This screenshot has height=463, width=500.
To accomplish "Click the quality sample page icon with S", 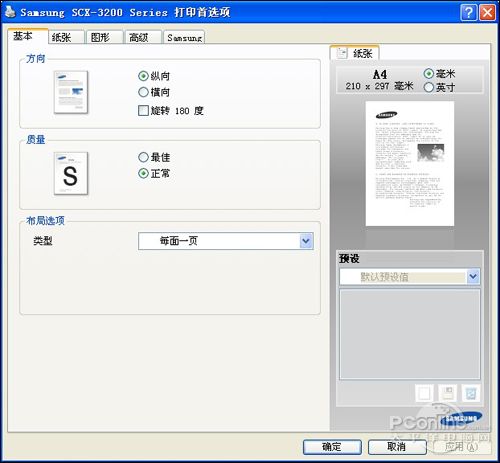I will [71, 173].
